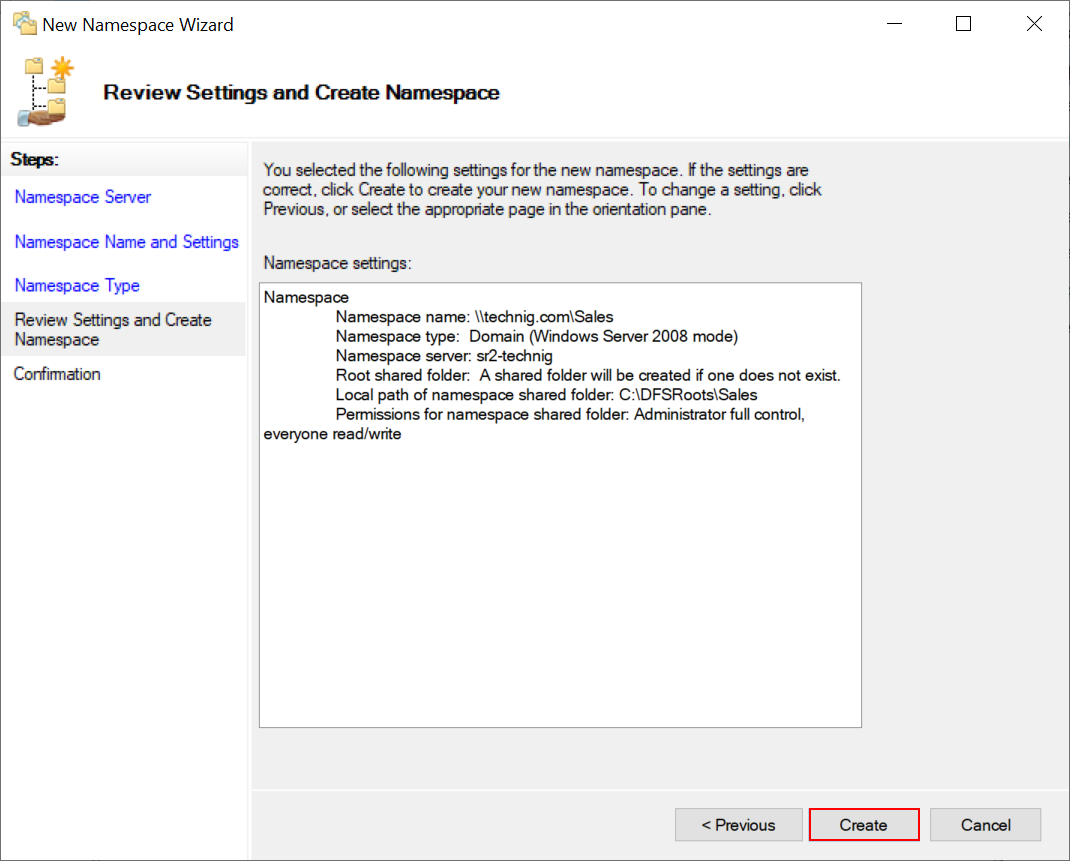Go back with the Previous button

(x=738, y=824)
